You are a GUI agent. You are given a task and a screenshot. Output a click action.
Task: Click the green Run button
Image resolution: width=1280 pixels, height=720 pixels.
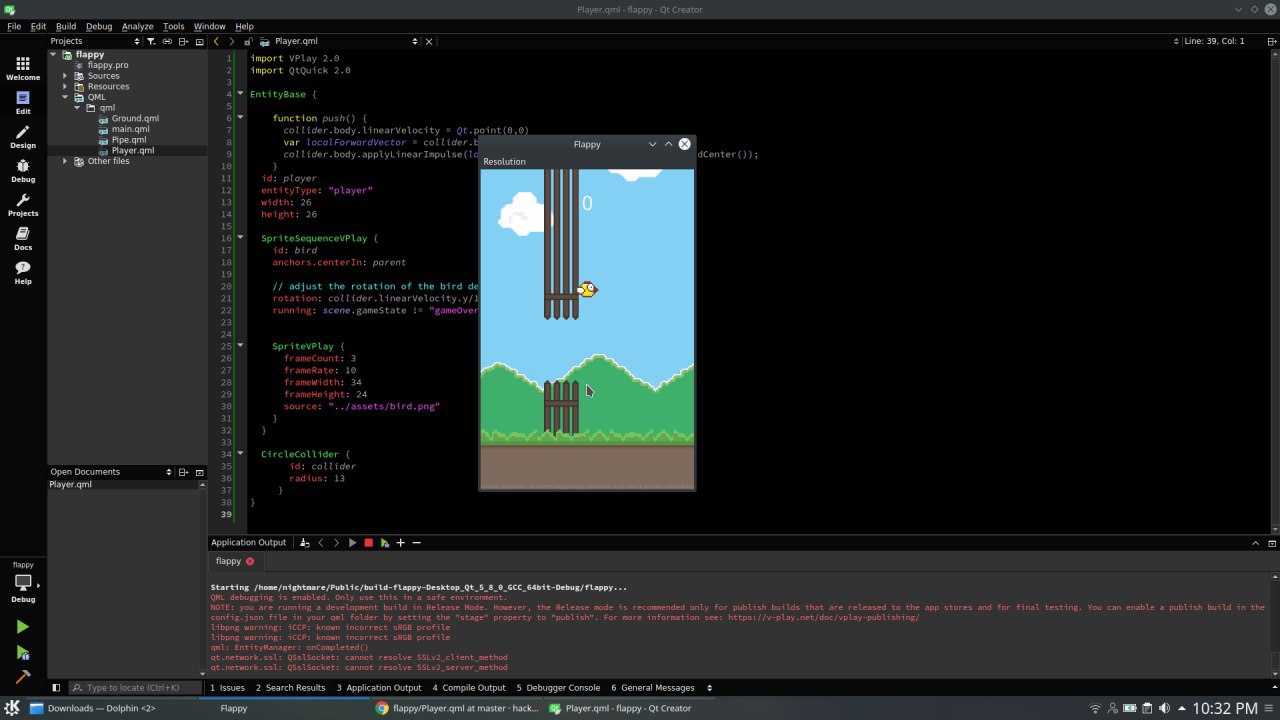pos(22,627)
